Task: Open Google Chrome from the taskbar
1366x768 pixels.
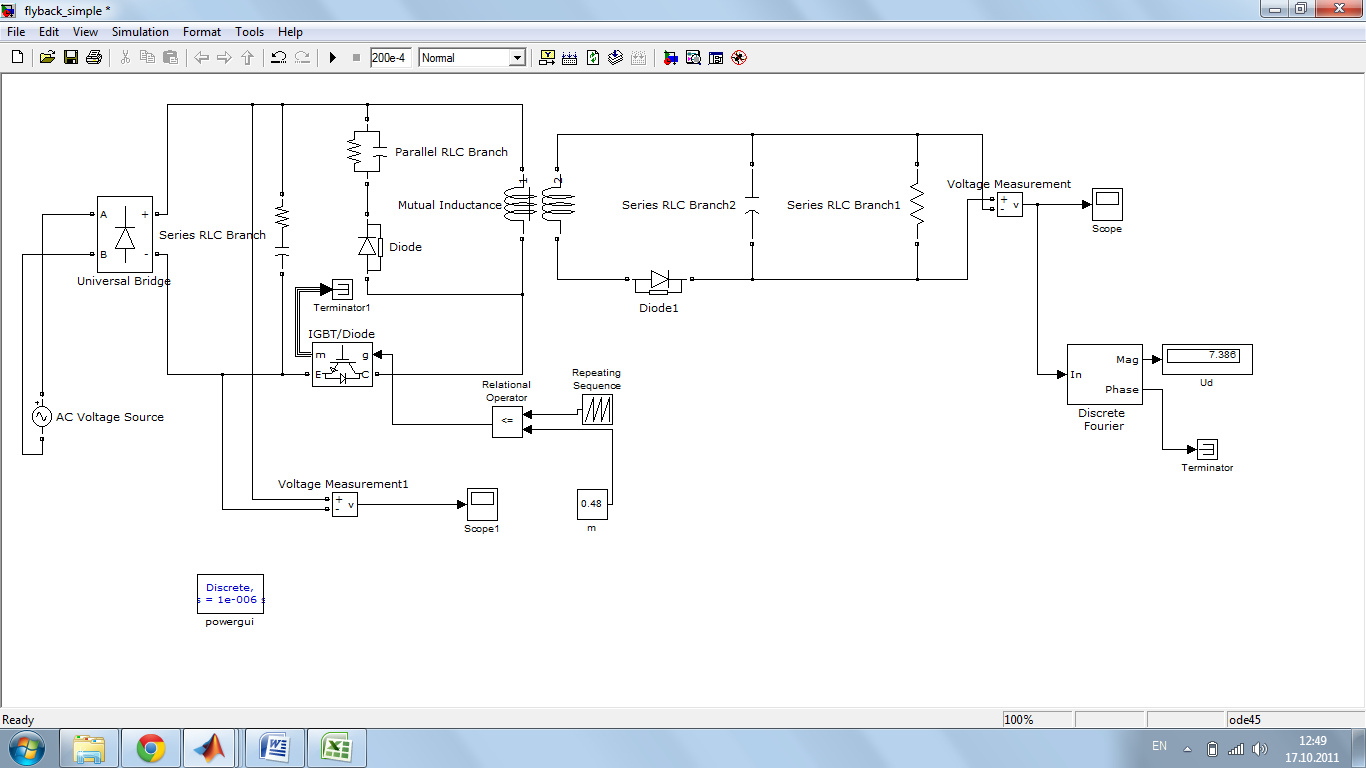Action: tap(151, 748)
